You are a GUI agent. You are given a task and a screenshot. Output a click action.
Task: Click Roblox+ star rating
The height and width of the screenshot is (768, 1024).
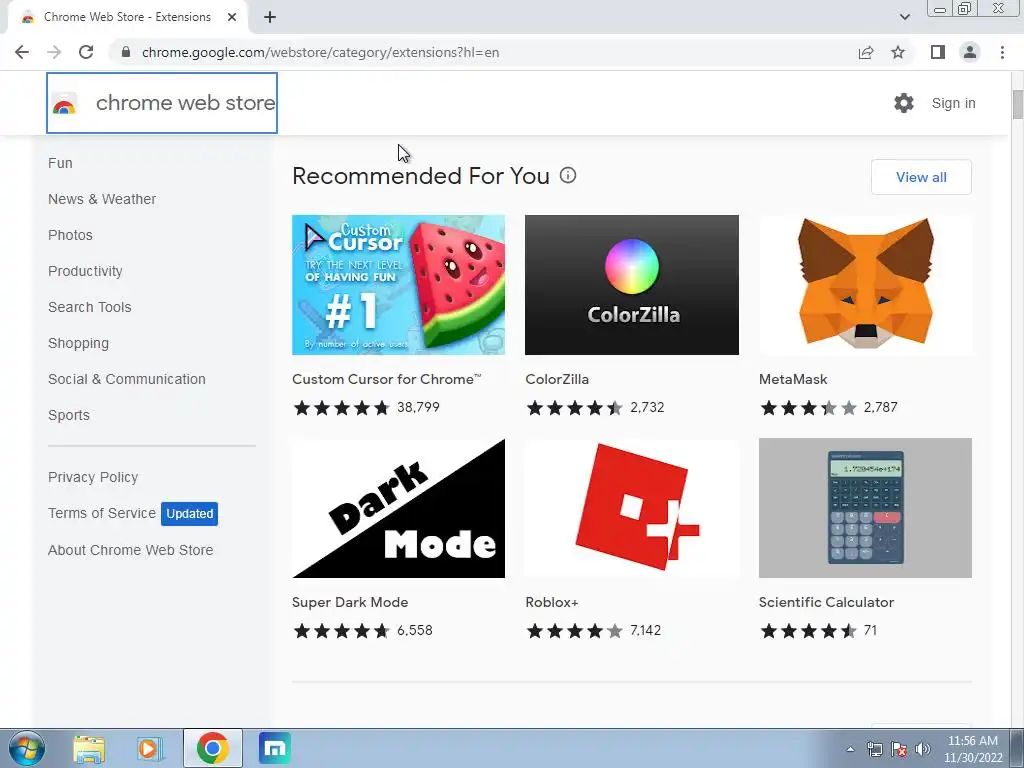point(575,631)
